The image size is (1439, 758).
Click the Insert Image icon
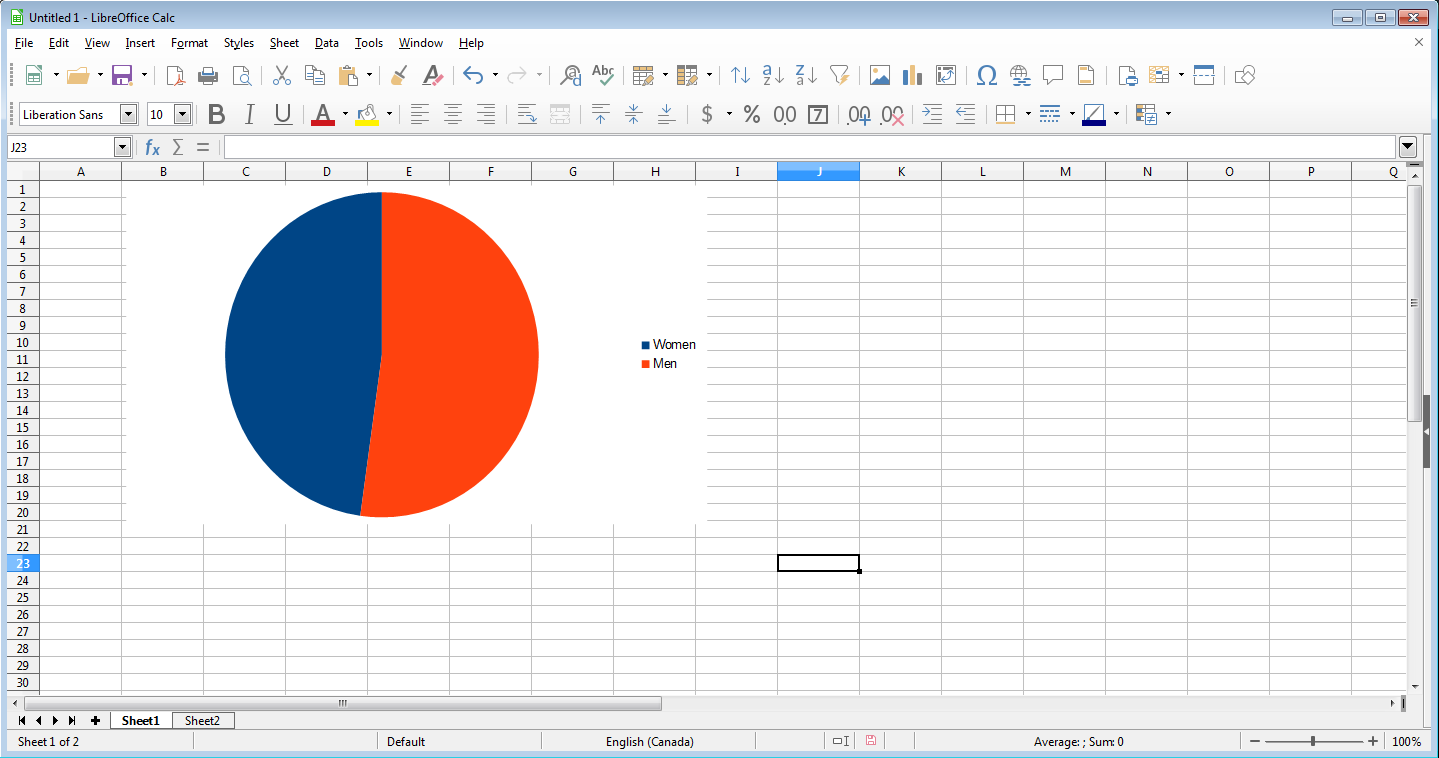pos(880,75)
